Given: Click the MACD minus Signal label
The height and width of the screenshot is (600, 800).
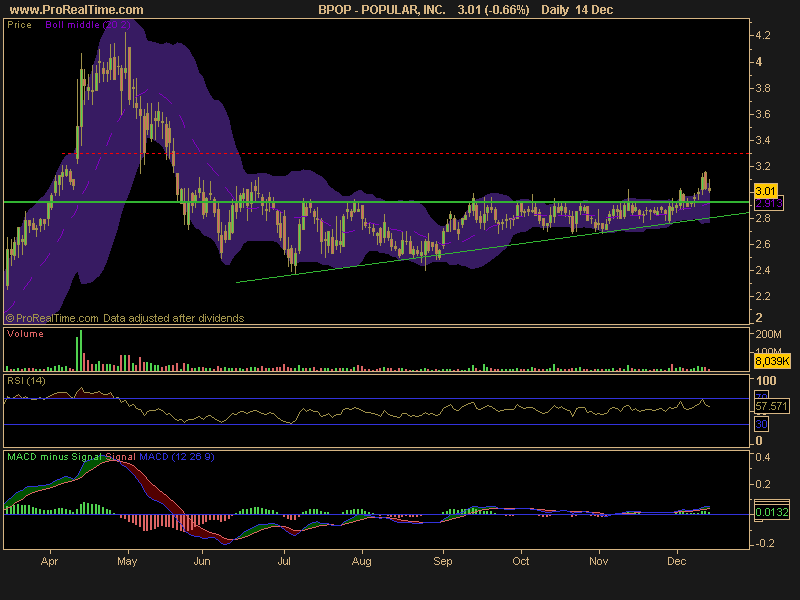Looking at the screenshot, I should [x=55, y=457].
